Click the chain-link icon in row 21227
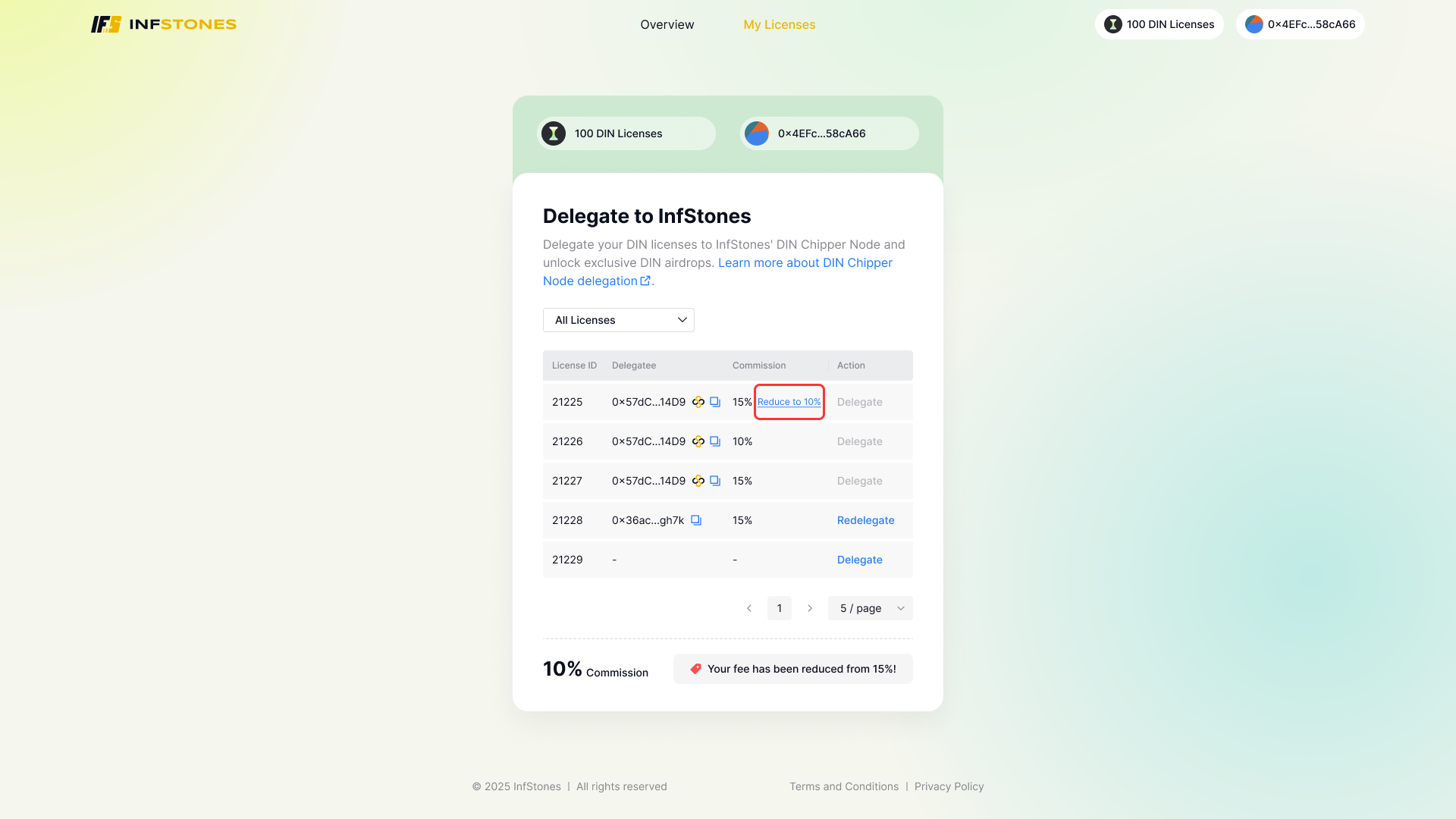 698,481
